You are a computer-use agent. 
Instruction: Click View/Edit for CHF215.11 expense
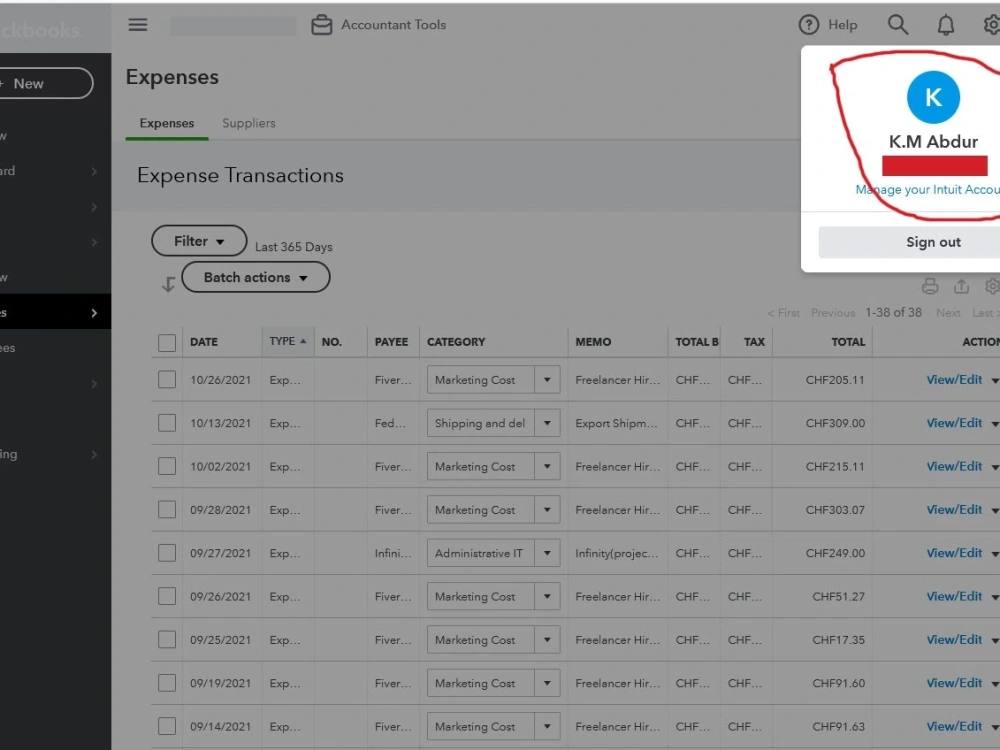pos(954,466)
